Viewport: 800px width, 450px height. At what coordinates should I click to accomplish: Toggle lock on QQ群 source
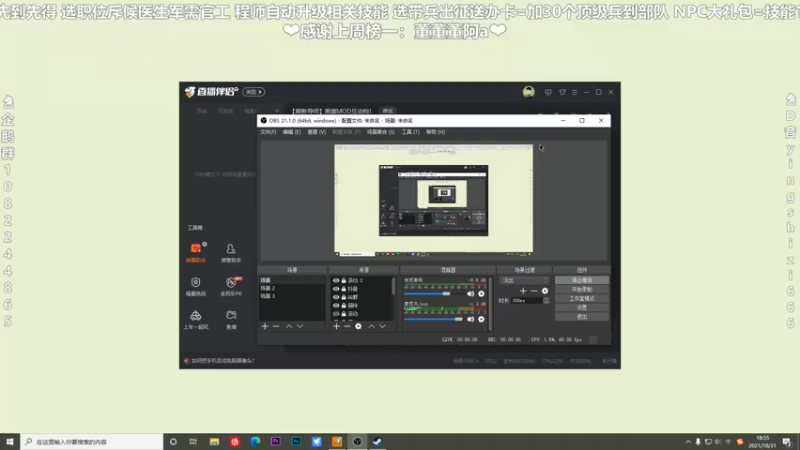click(343, 297)
